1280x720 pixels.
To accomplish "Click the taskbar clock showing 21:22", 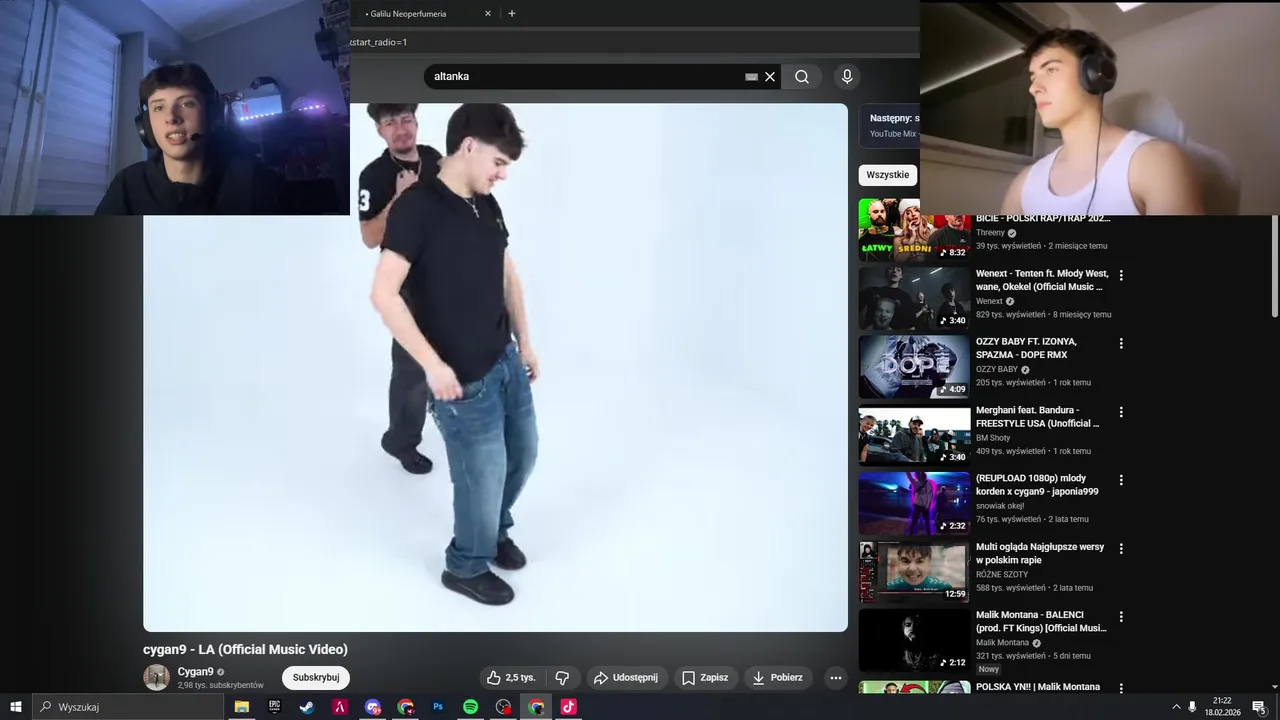I will (1221, 707).
